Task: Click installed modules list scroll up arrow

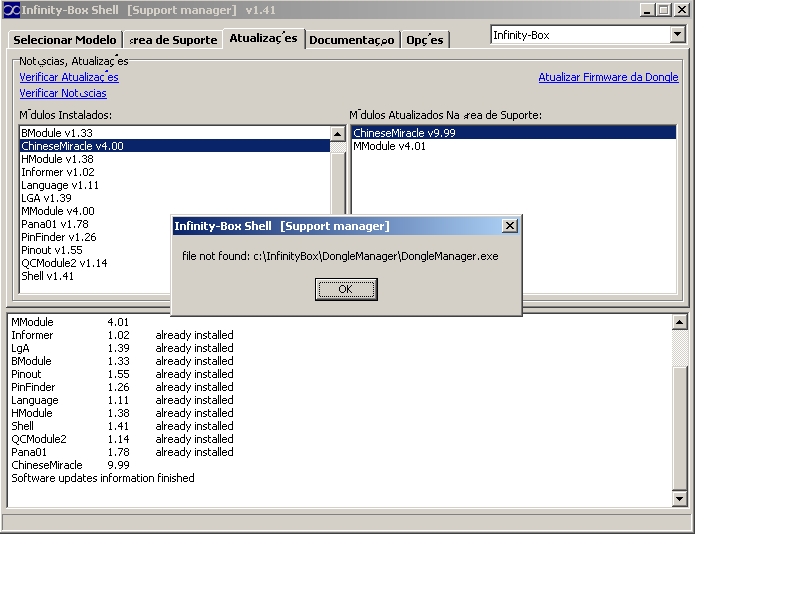Action: 337,134
